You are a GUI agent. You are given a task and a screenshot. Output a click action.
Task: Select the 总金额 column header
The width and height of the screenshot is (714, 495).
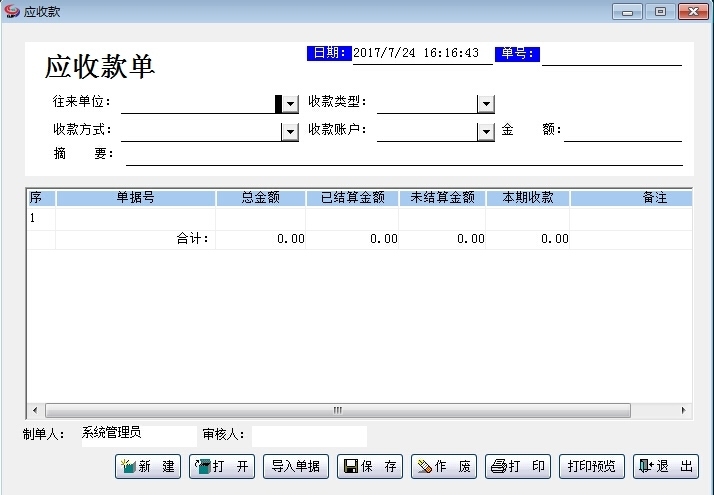click(260, 198)
